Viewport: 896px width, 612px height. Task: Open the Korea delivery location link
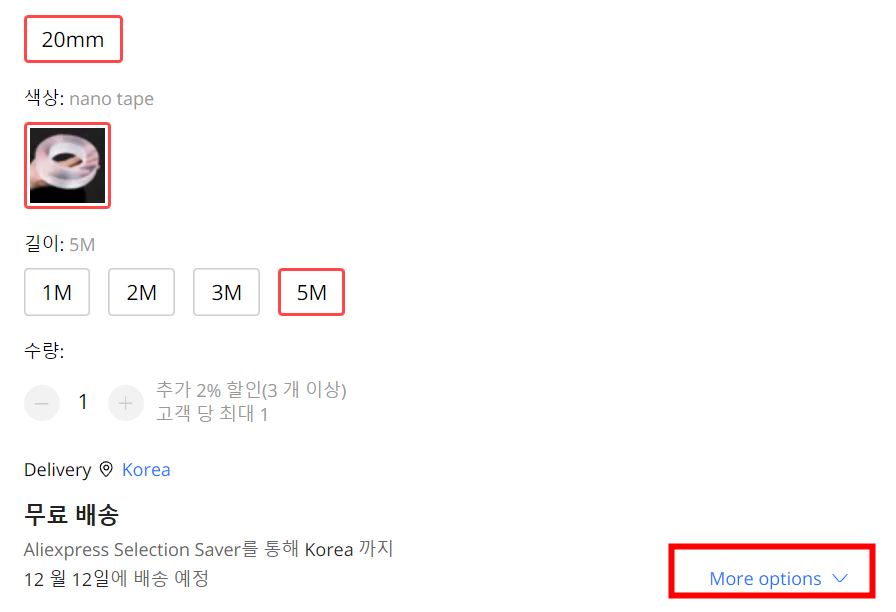point(146,470)
